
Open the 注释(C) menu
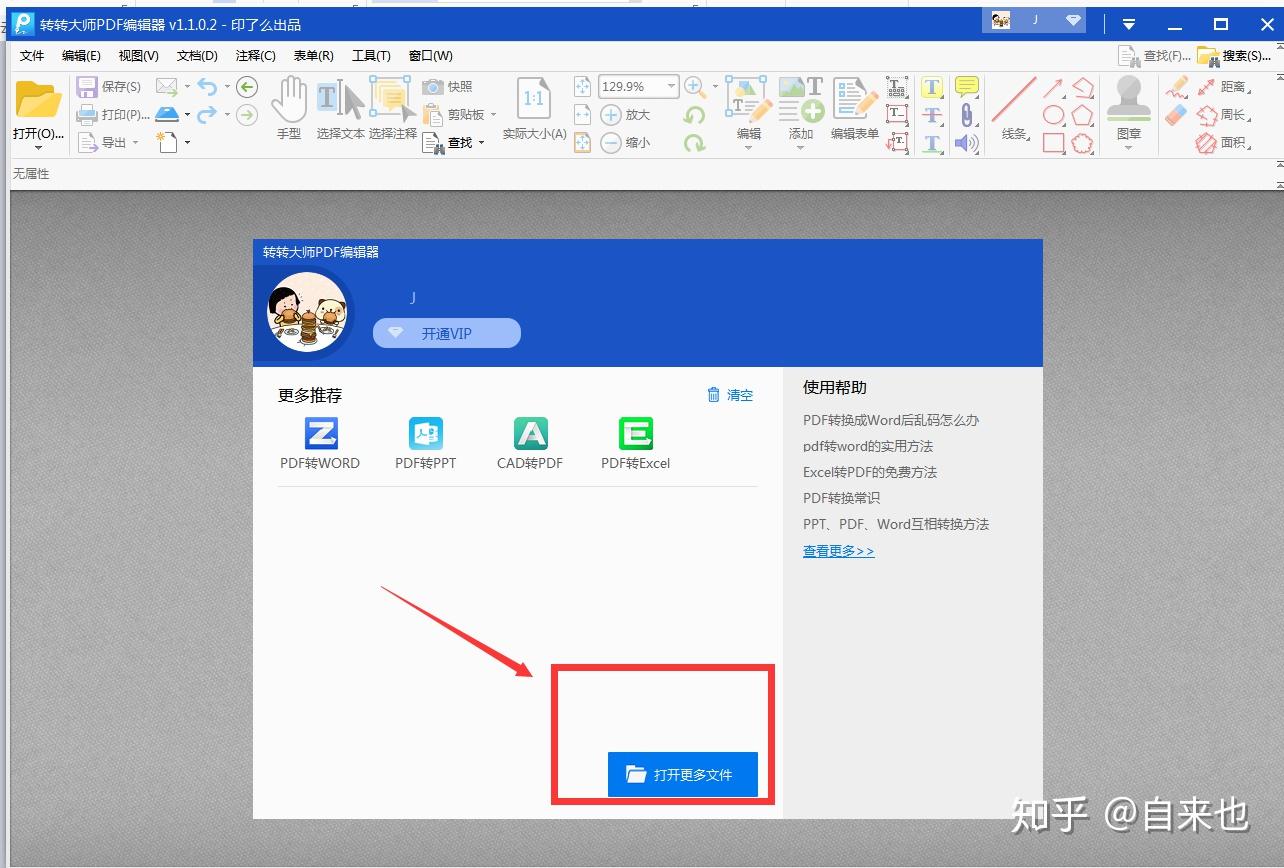pos(255,56)
